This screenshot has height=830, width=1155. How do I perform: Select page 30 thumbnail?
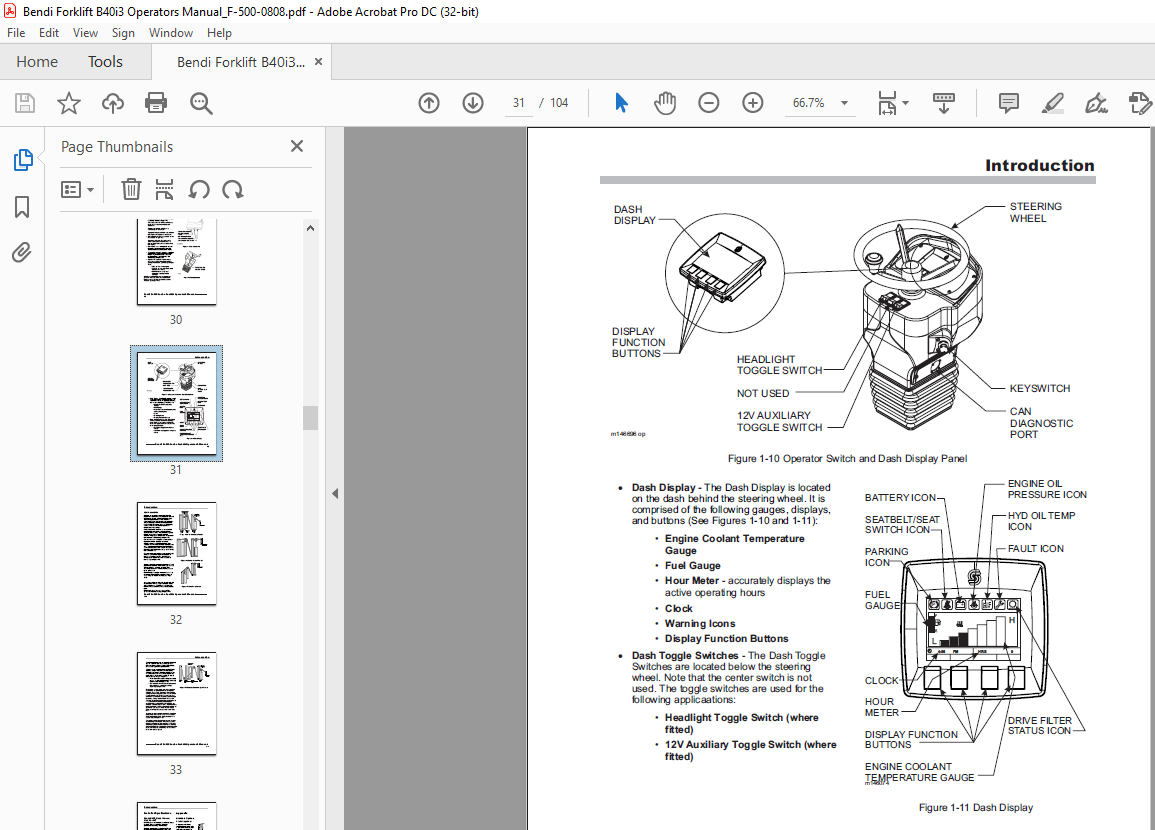pyautogui.click(x=177, y=261)
